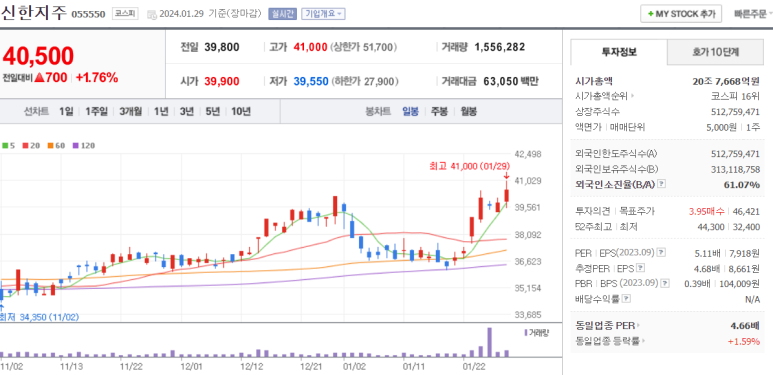
Task: Open help icon beside PER EPS(2023.09)
Action: [661, 253]
